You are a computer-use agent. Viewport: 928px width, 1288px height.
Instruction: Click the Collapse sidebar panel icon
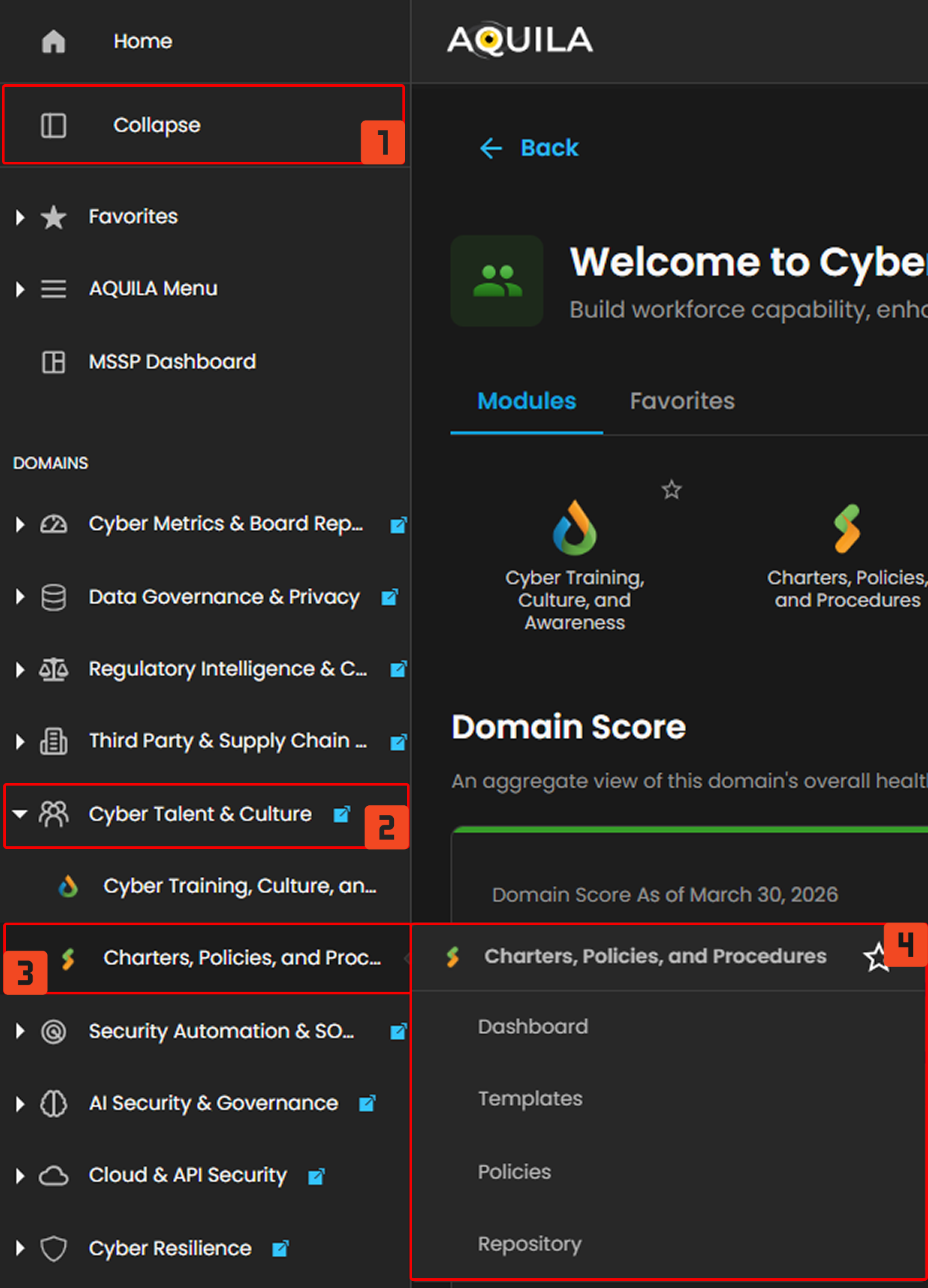(53, 125)
